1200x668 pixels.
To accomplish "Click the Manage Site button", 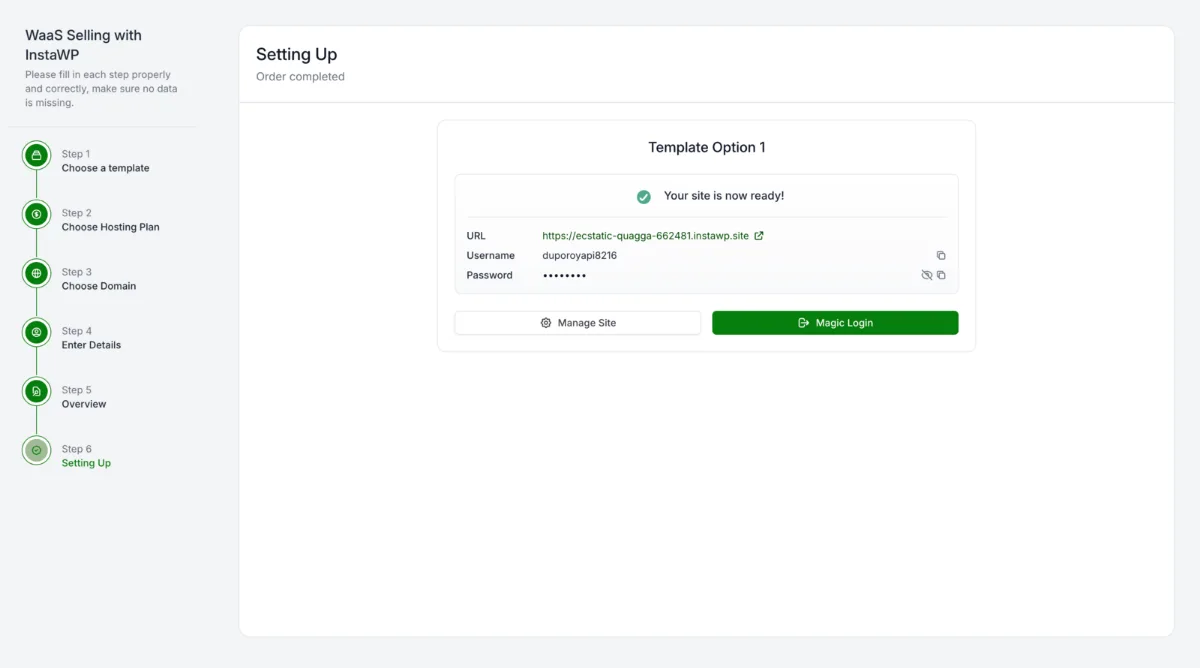I will click(578, 323).
